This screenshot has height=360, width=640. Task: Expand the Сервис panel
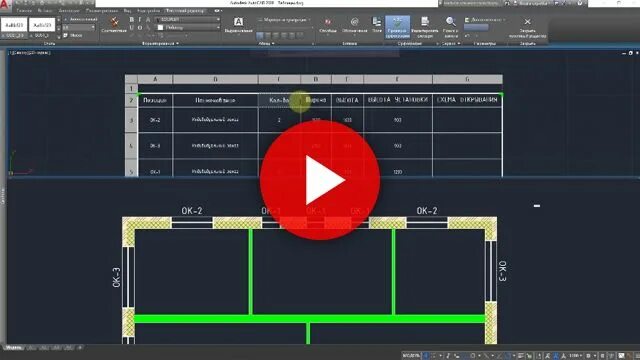click(451, 43)
